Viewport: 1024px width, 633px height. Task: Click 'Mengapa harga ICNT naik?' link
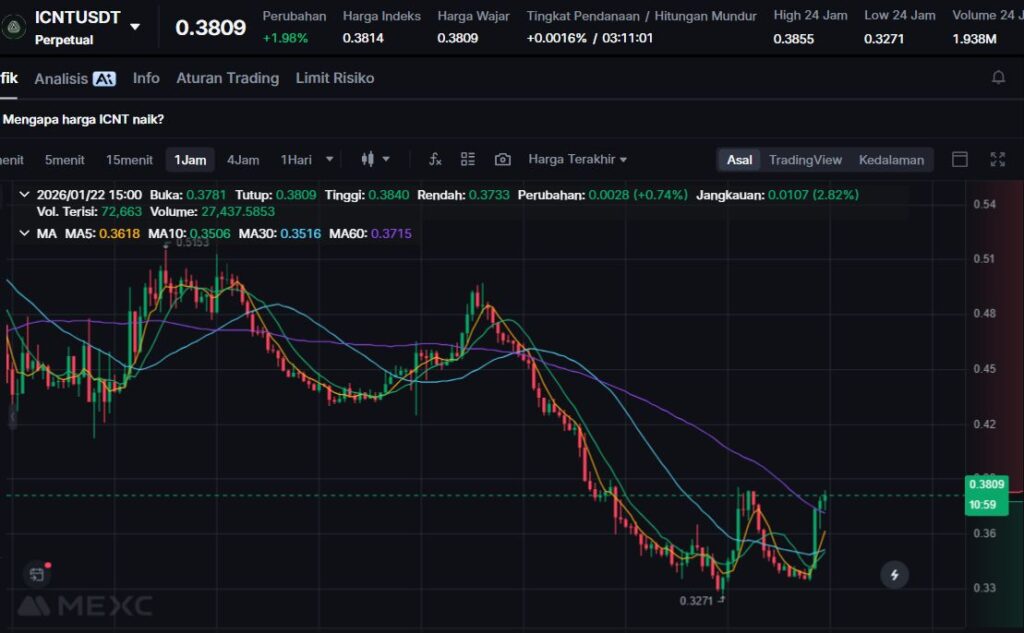pyautogui.click(x=84, y=119)
